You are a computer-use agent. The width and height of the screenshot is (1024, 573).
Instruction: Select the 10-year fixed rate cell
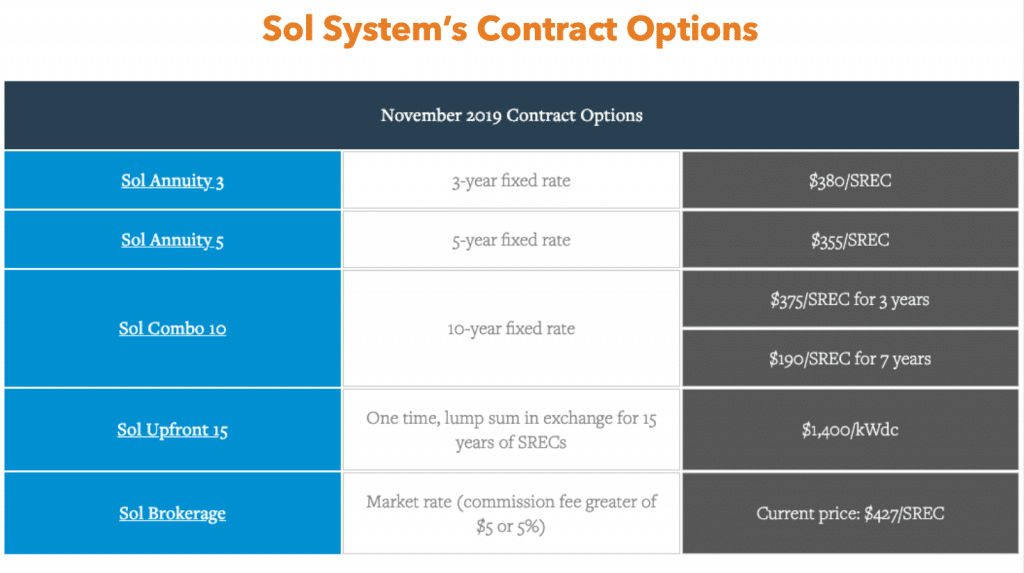pos(511,328)
